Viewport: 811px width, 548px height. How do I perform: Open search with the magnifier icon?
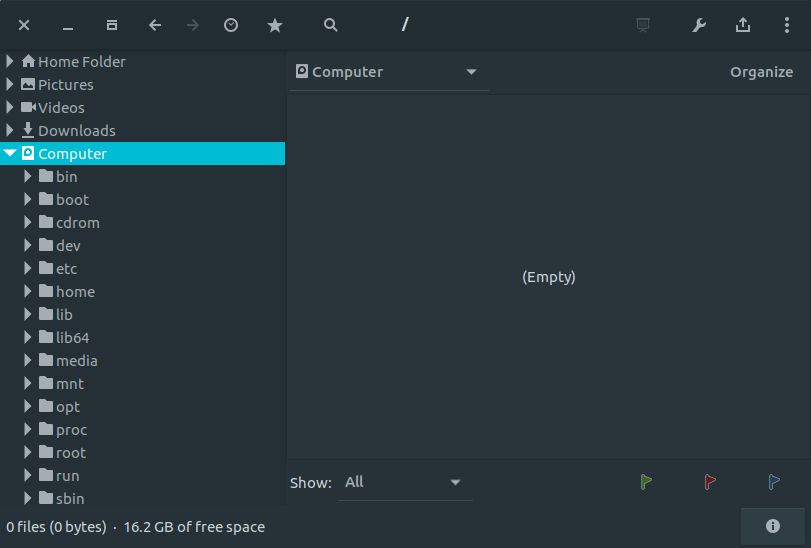331,25
